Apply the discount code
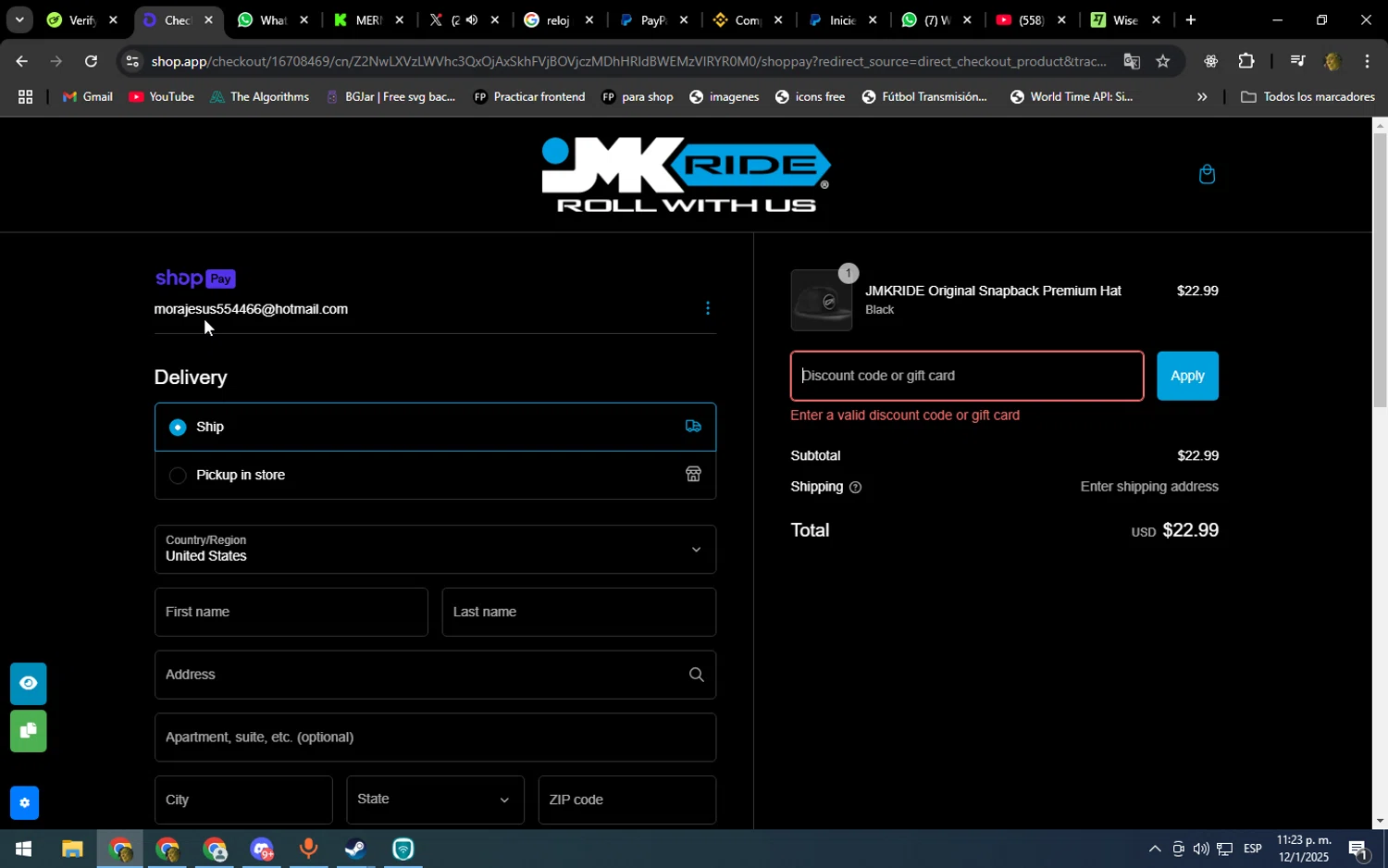The height and width of the screenshot is (868, 1388). pyautogui.click(x=1187, y=376)
